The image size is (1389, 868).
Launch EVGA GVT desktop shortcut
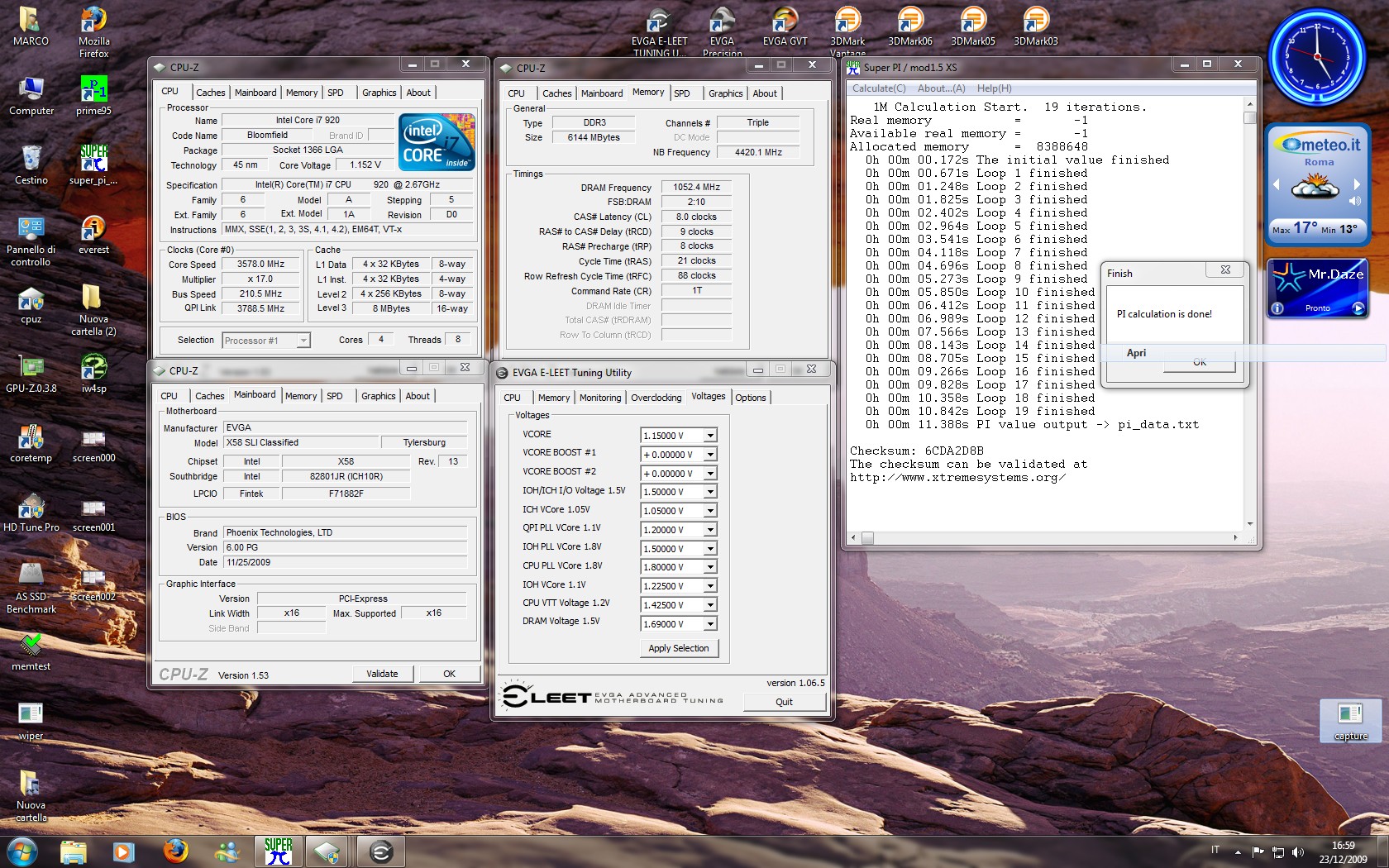pos(785,26)
